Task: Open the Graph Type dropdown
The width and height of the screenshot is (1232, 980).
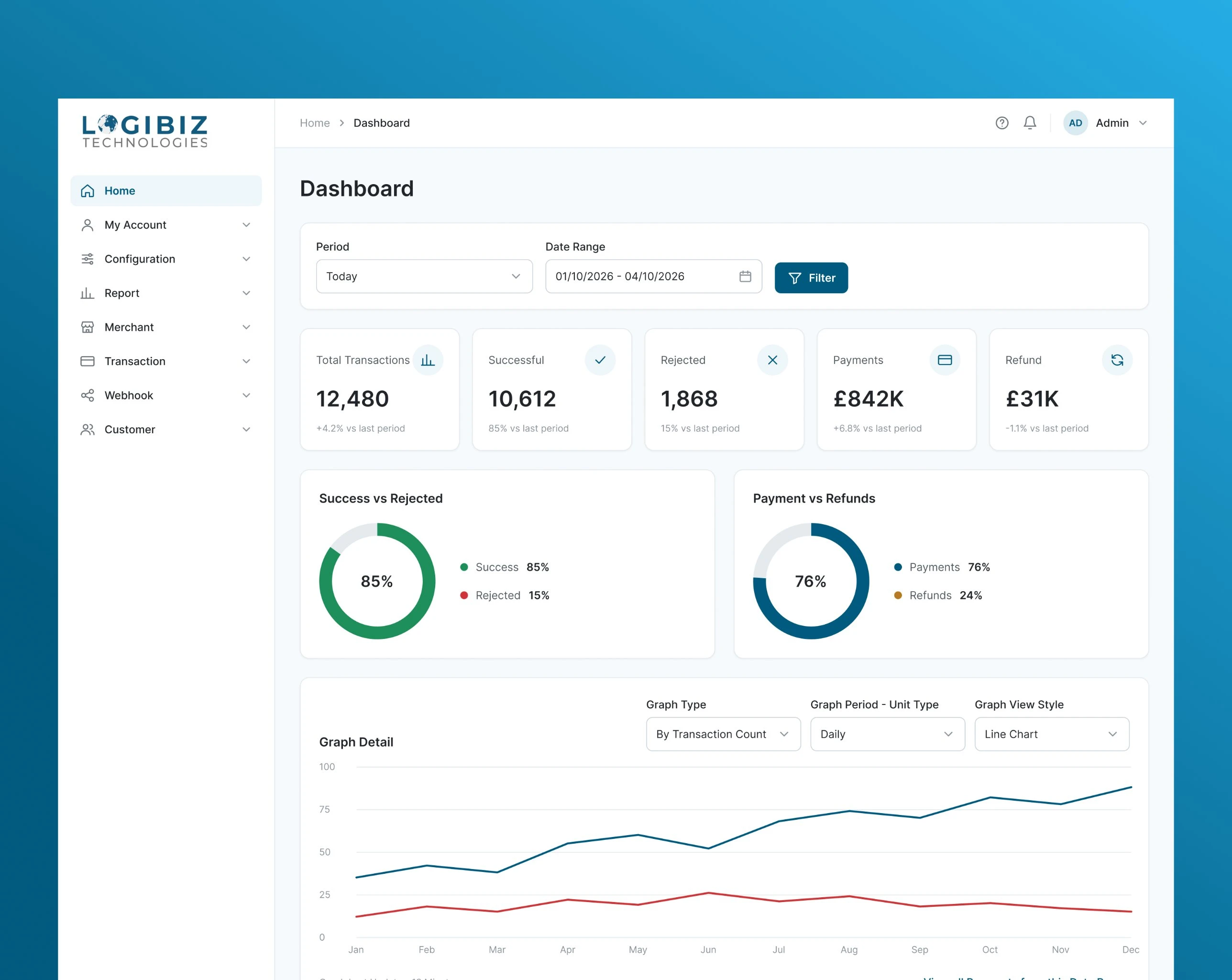Action: click(723, 734)
